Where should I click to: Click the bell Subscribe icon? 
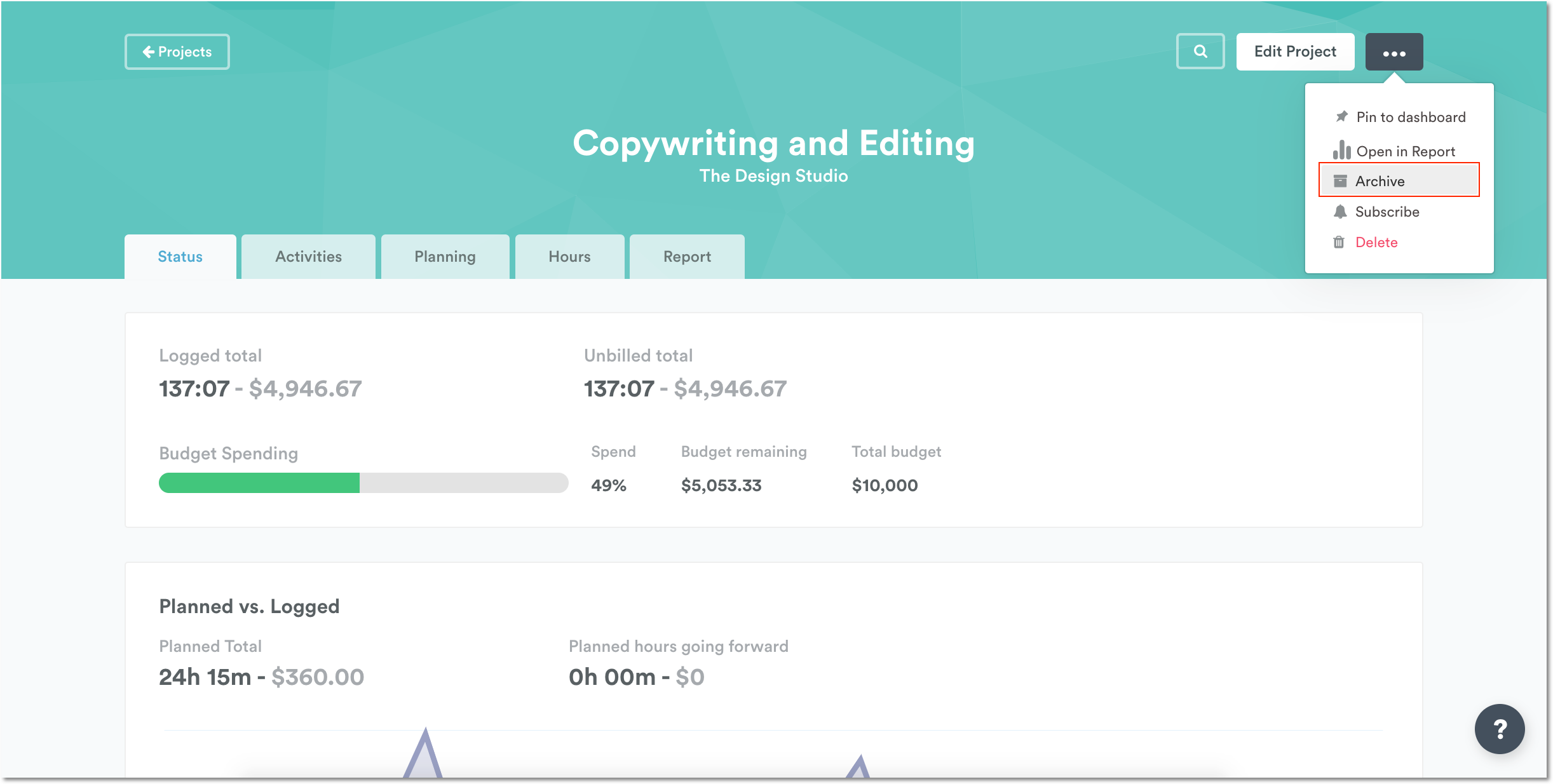[1340, 212]
